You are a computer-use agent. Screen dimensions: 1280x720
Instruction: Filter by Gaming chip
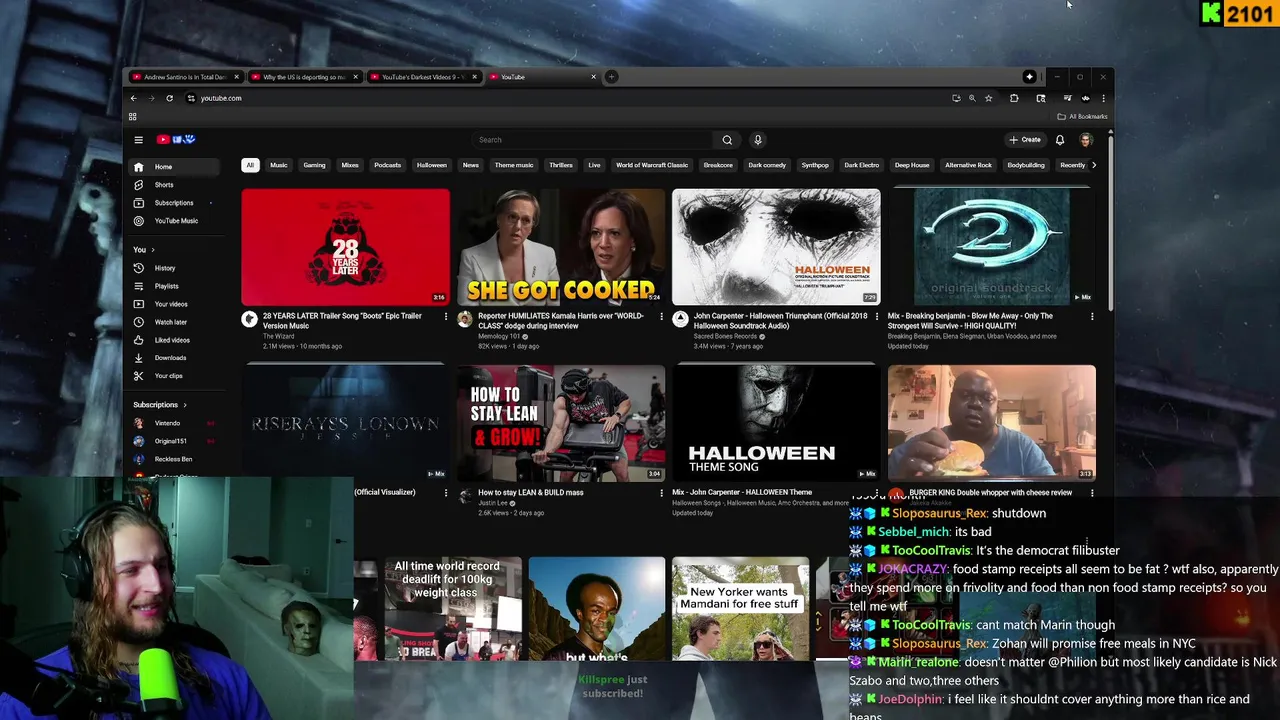click(x=314, y=165)
